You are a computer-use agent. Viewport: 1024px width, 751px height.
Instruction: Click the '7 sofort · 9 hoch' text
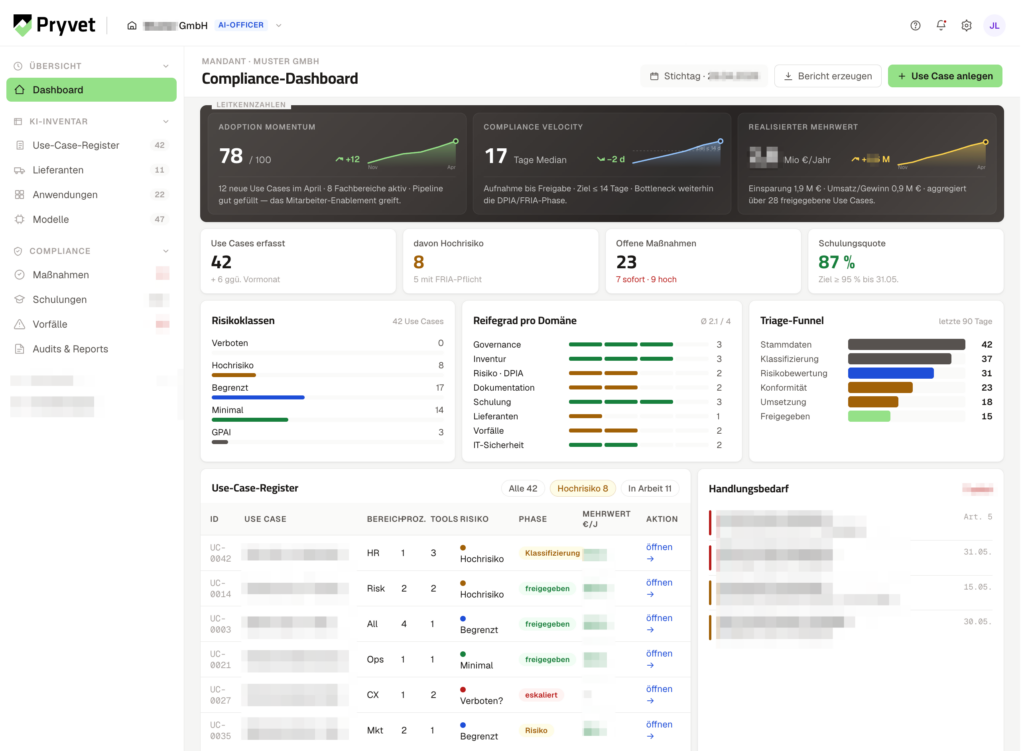646,280
